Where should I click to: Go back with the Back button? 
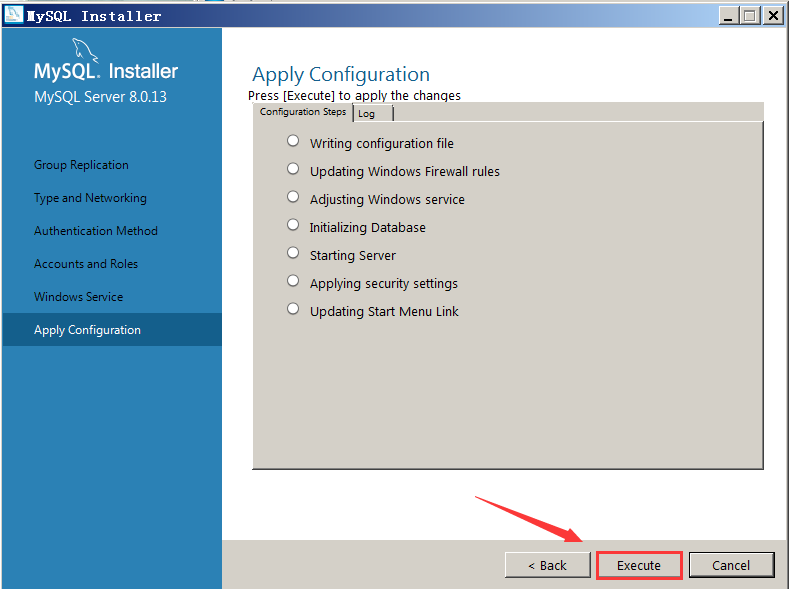click(x=547, y=565)
